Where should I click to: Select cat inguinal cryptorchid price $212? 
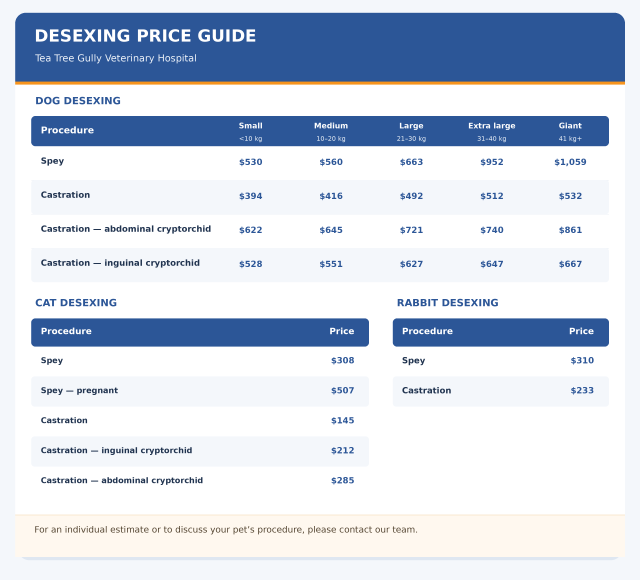coord(342,451)
